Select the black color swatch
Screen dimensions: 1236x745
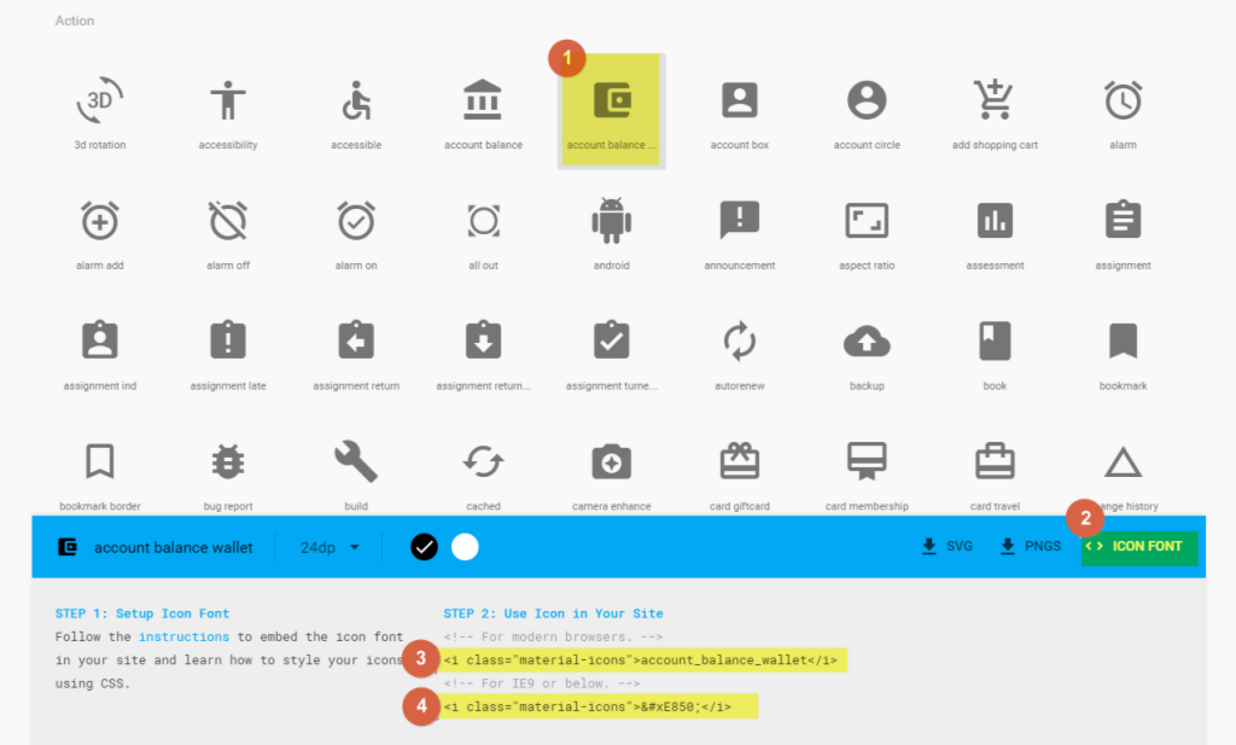[424, 547]
